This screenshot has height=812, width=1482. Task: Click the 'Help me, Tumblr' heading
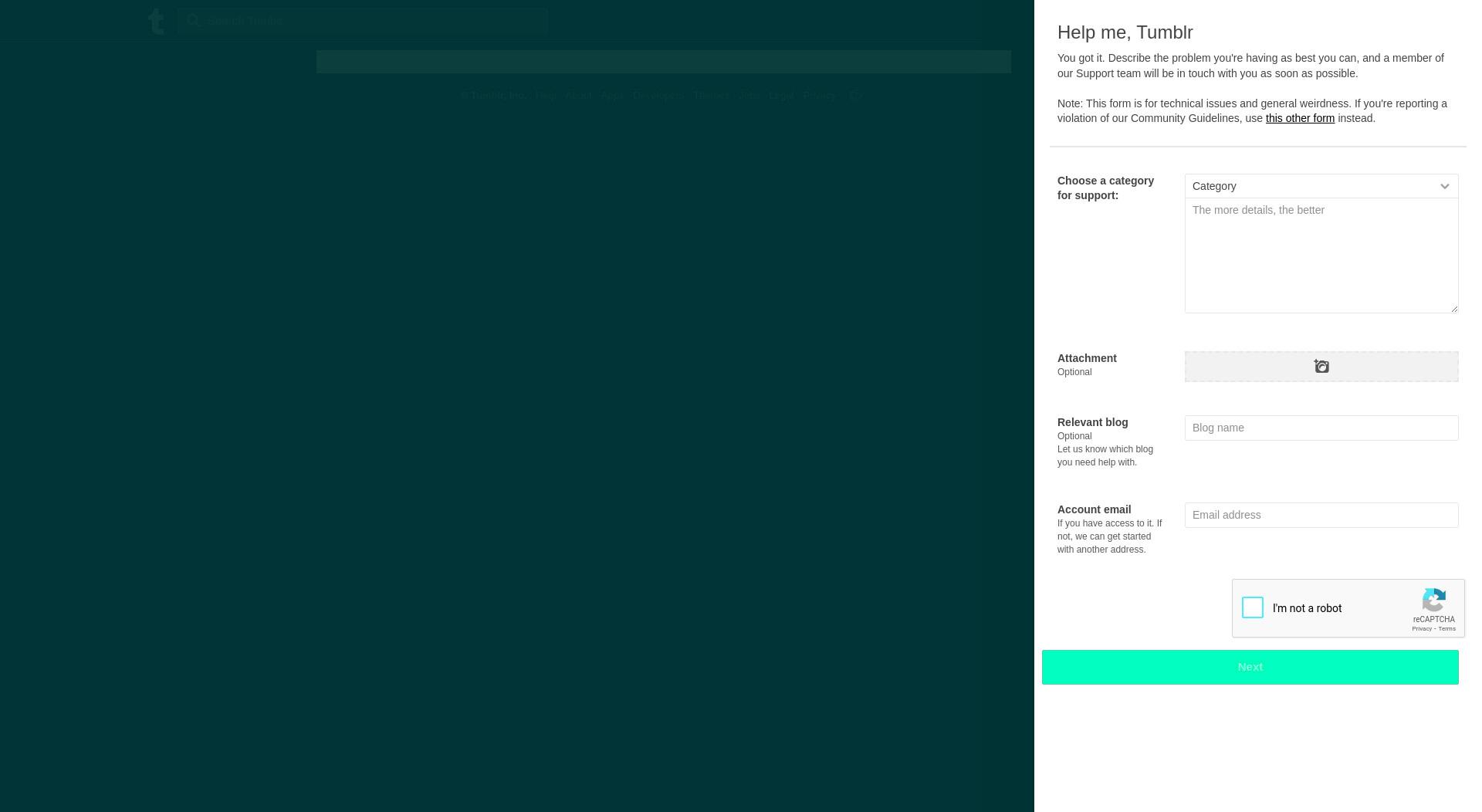[x=1125, y=32]
